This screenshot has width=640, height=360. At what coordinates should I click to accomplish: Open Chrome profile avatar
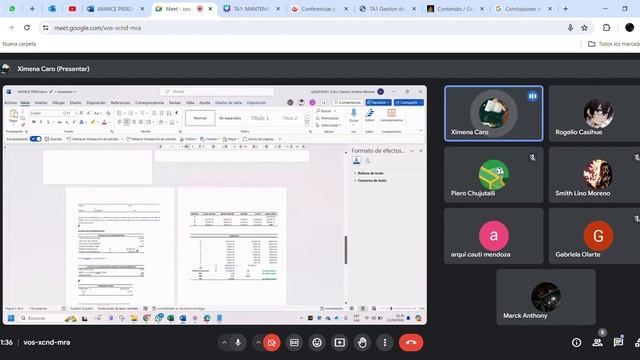[629, 28]
